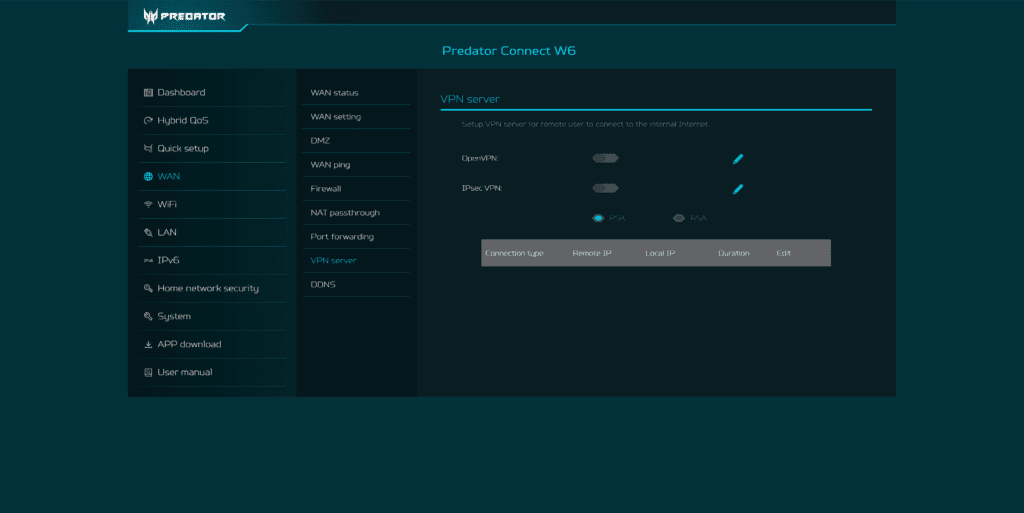Viewport: 1024px width, 513px height.
Task: Edit IPsec VPN settings with pencil icon
Action: [738, 188]
